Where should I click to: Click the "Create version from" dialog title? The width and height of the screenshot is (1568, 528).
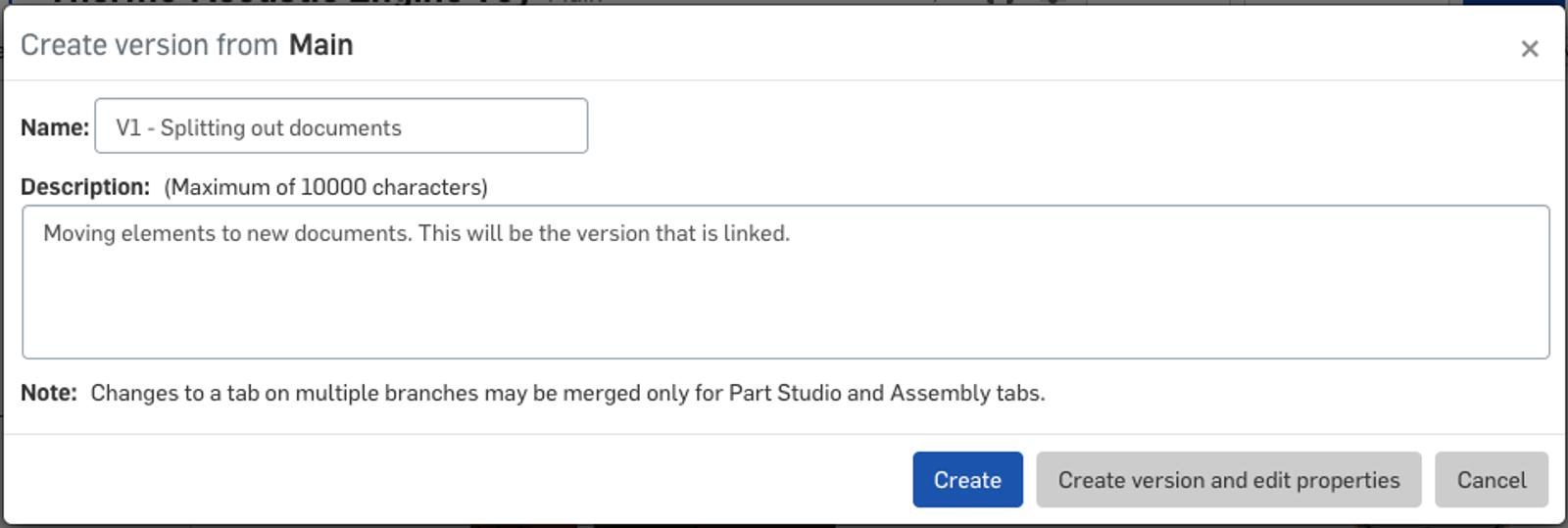pyautogui.click(x=149, y=45)
